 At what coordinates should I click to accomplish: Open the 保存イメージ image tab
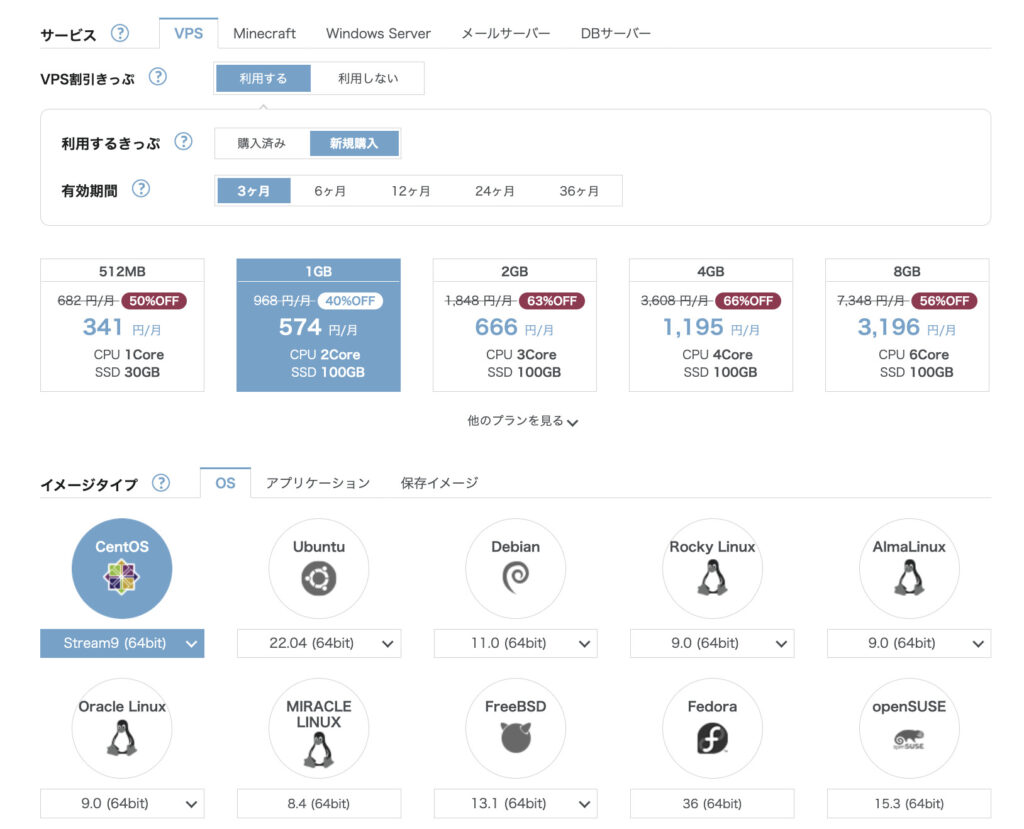(440, 483)
